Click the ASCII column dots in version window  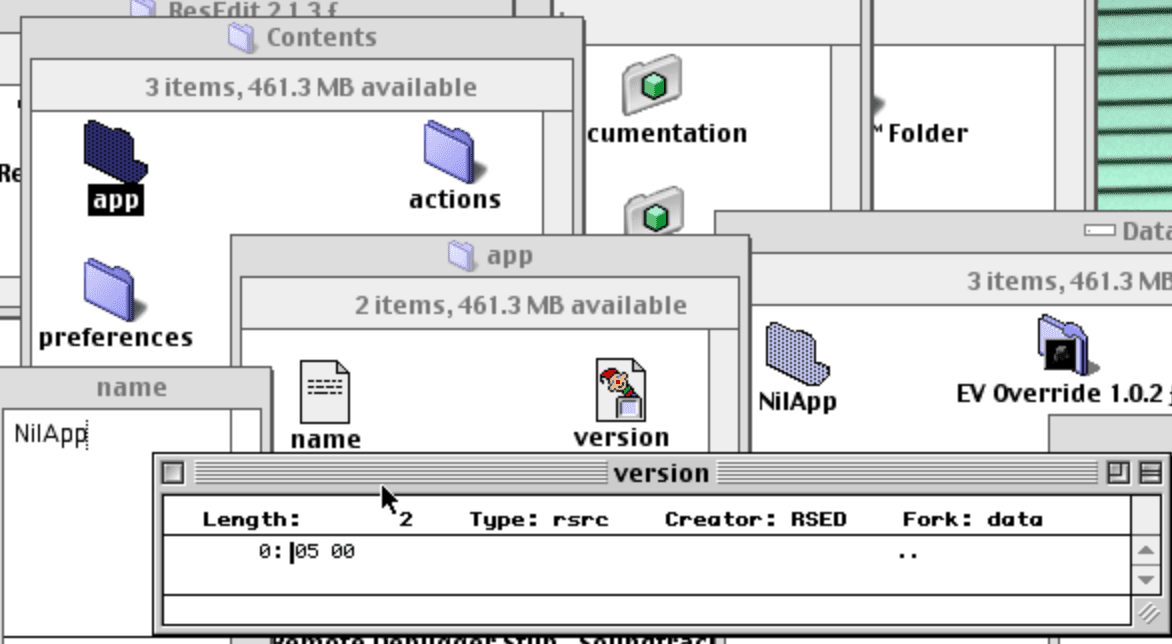(x=908, y=555)
